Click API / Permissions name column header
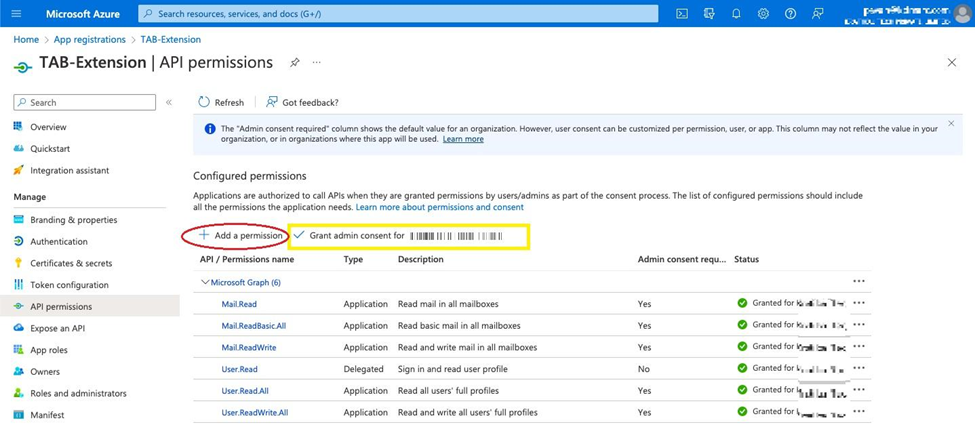This screenshot has width=975, height=431. (247, 259)
